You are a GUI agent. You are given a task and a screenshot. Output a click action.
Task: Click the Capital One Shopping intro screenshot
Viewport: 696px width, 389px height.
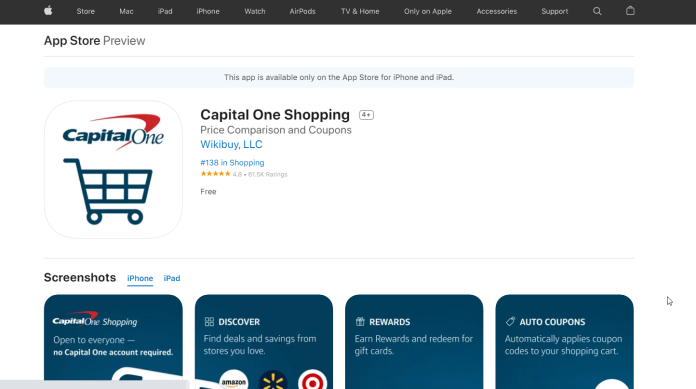[113, 341]
